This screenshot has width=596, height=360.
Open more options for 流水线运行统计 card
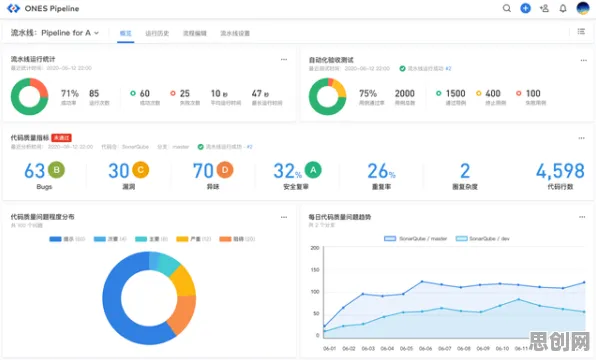coord(284,59)
